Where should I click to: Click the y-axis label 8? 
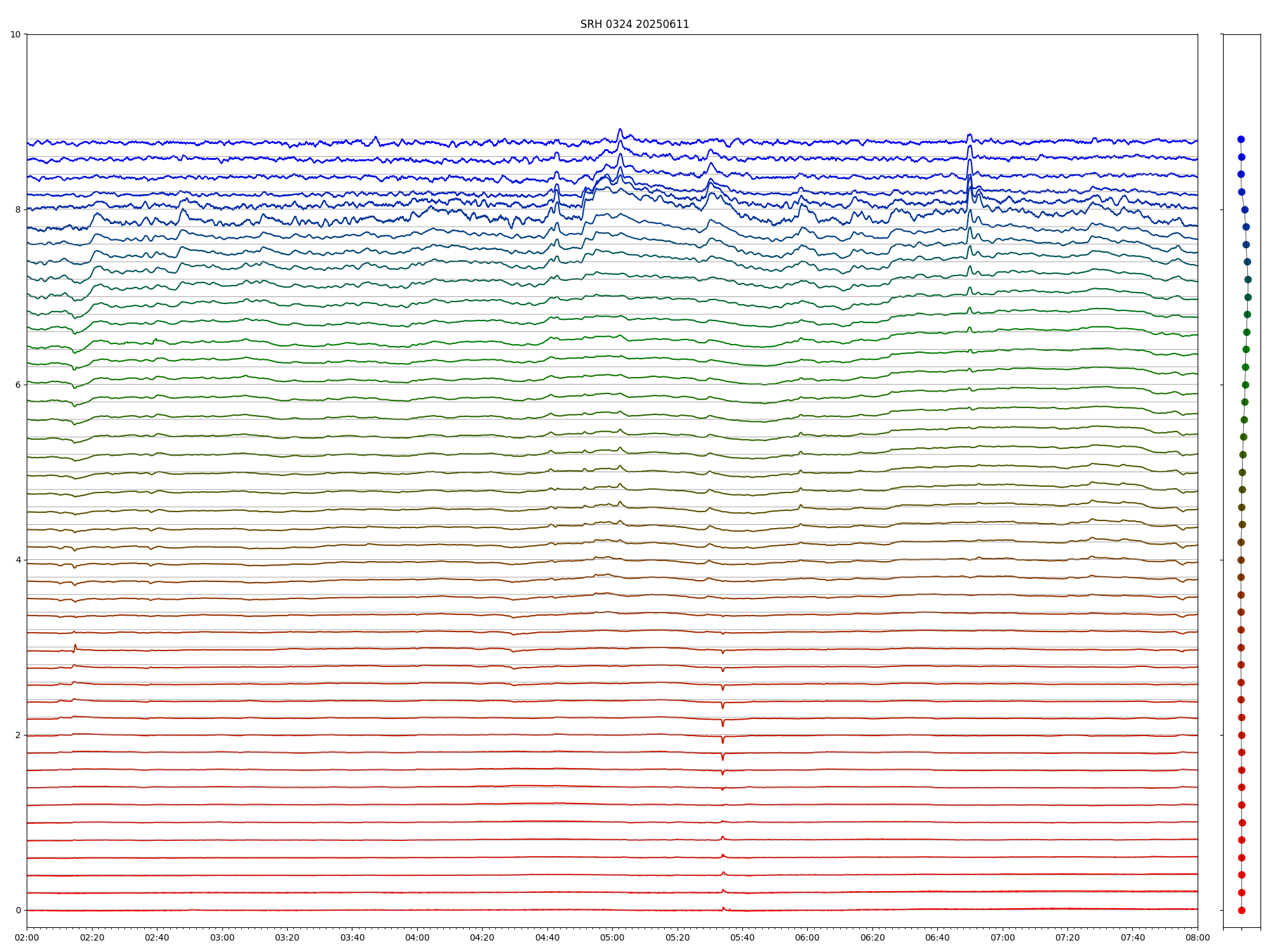point(18,209)
